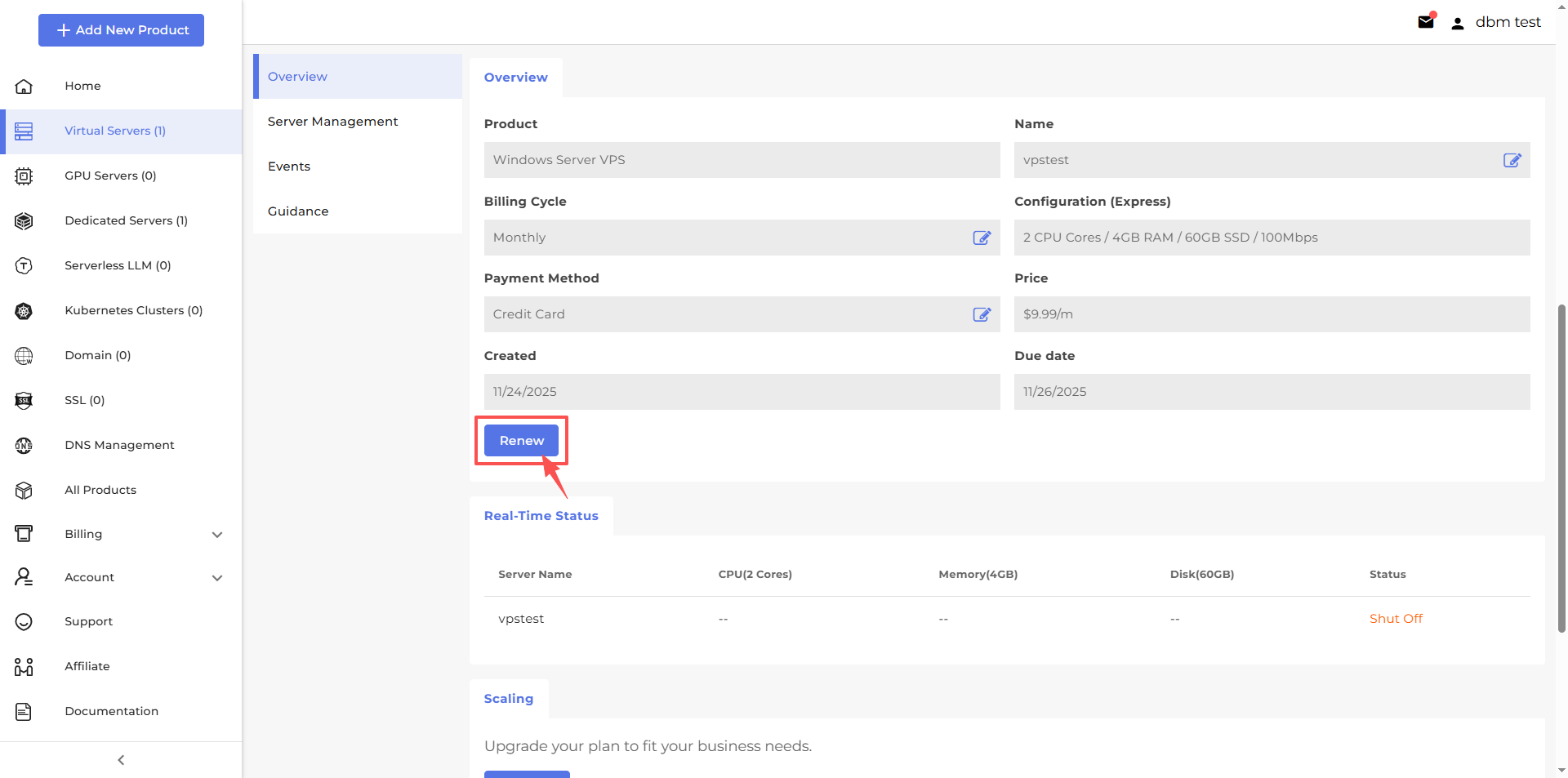Edit the Credit Card payment method
Screen dimensions: 1568x778
[982, 314]
